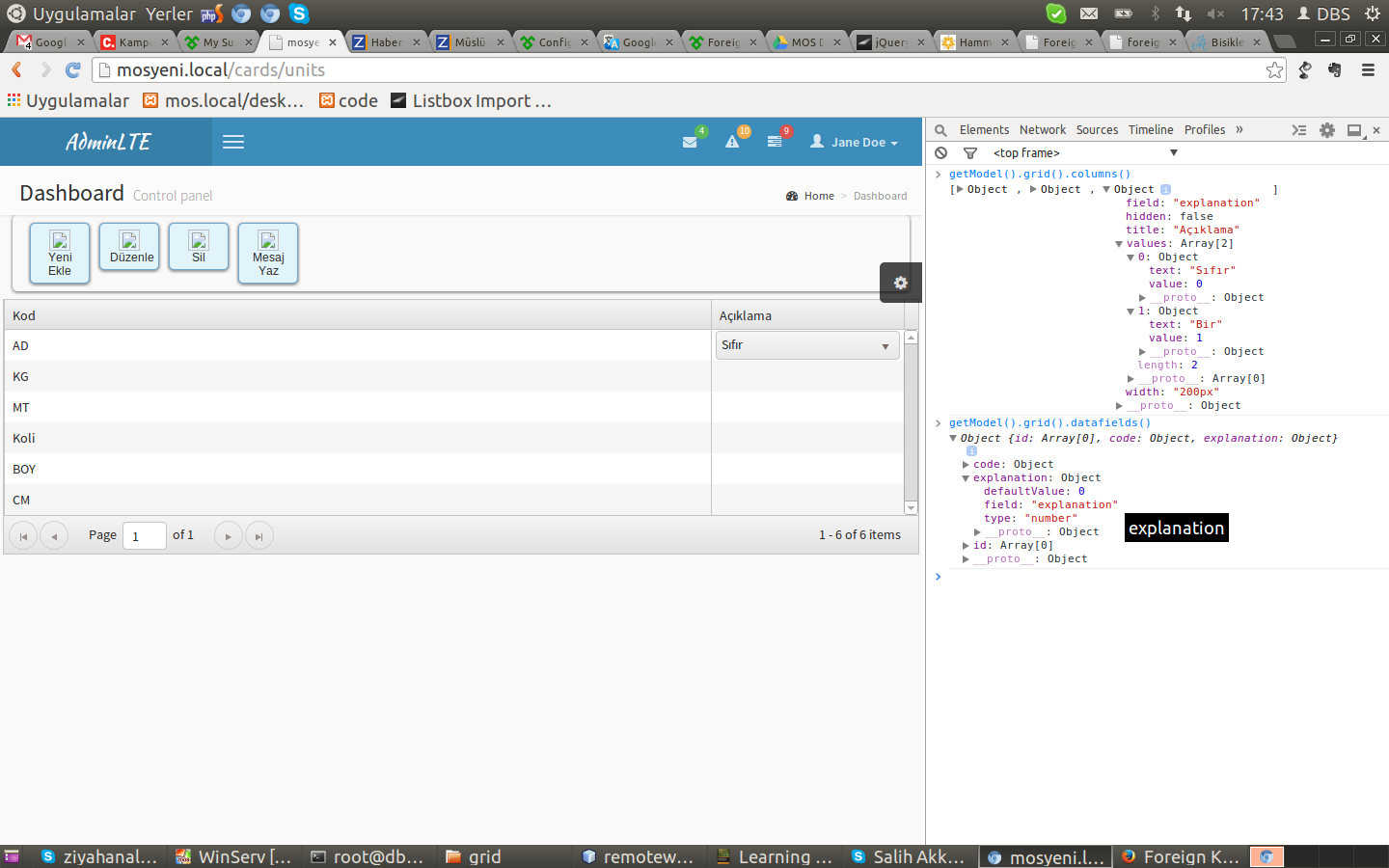Toggle the console filter funnel

tap(970, 153)
